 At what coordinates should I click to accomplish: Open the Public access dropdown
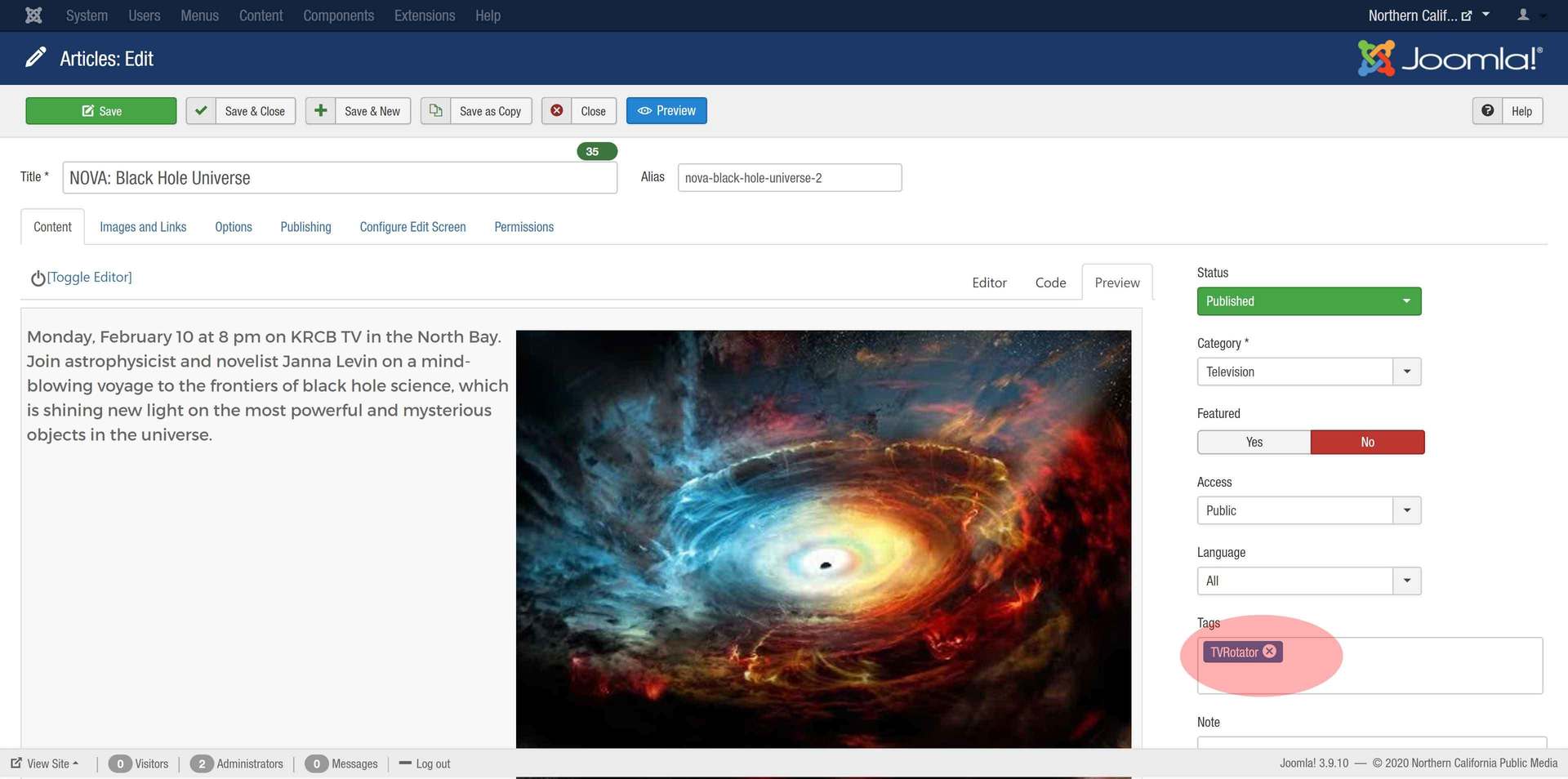pyautogui.click(x=1308, y=510)
